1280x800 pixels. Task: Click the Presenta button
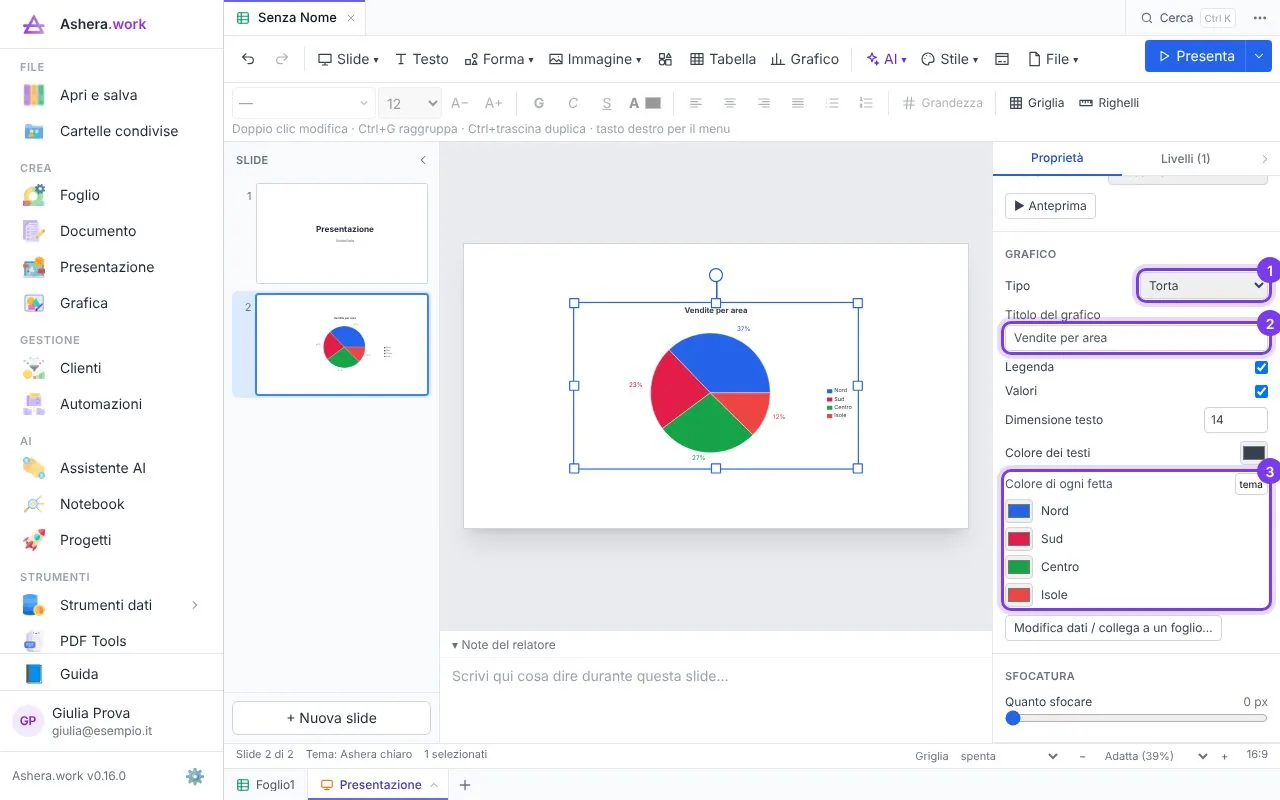1195,56
